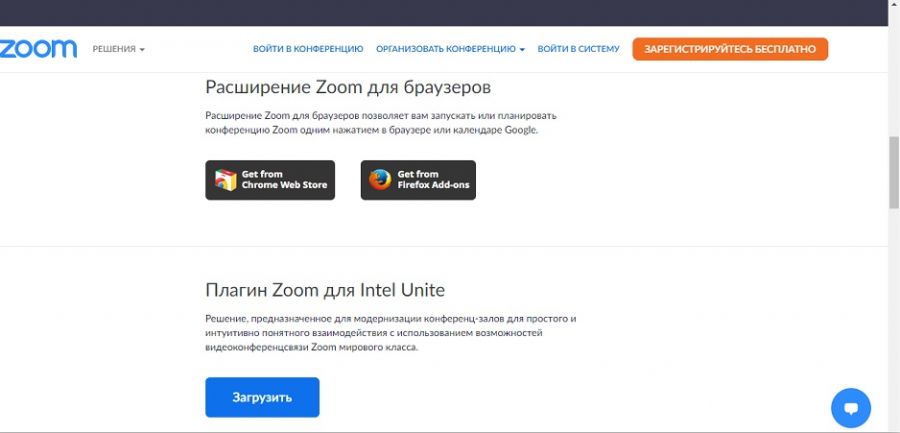Expand ОРГАНИЗОВАТЬ КОНФЕРЕНЦИЮ dropdown
Screen dimensions: 900x433
(x=451, y=49)
